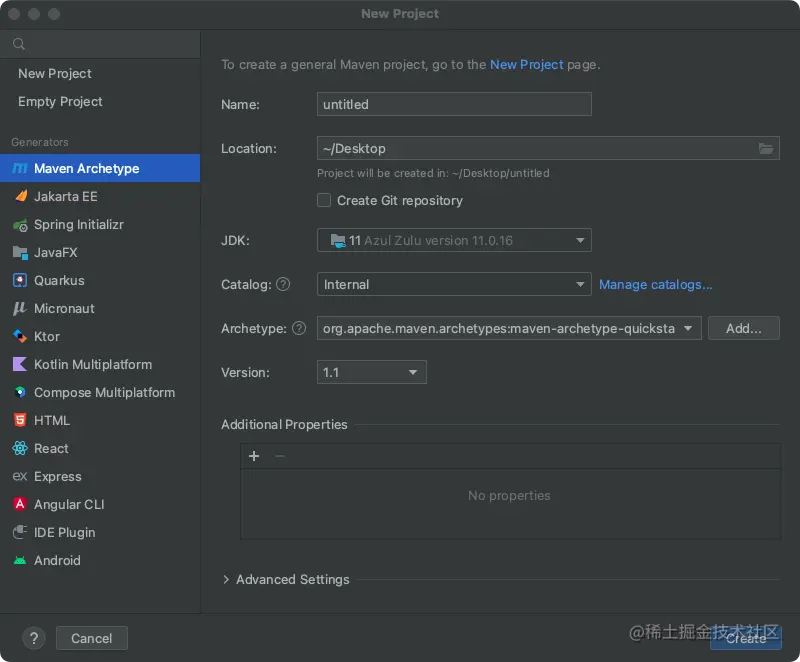Select HTML generator row

click(100, 420)
